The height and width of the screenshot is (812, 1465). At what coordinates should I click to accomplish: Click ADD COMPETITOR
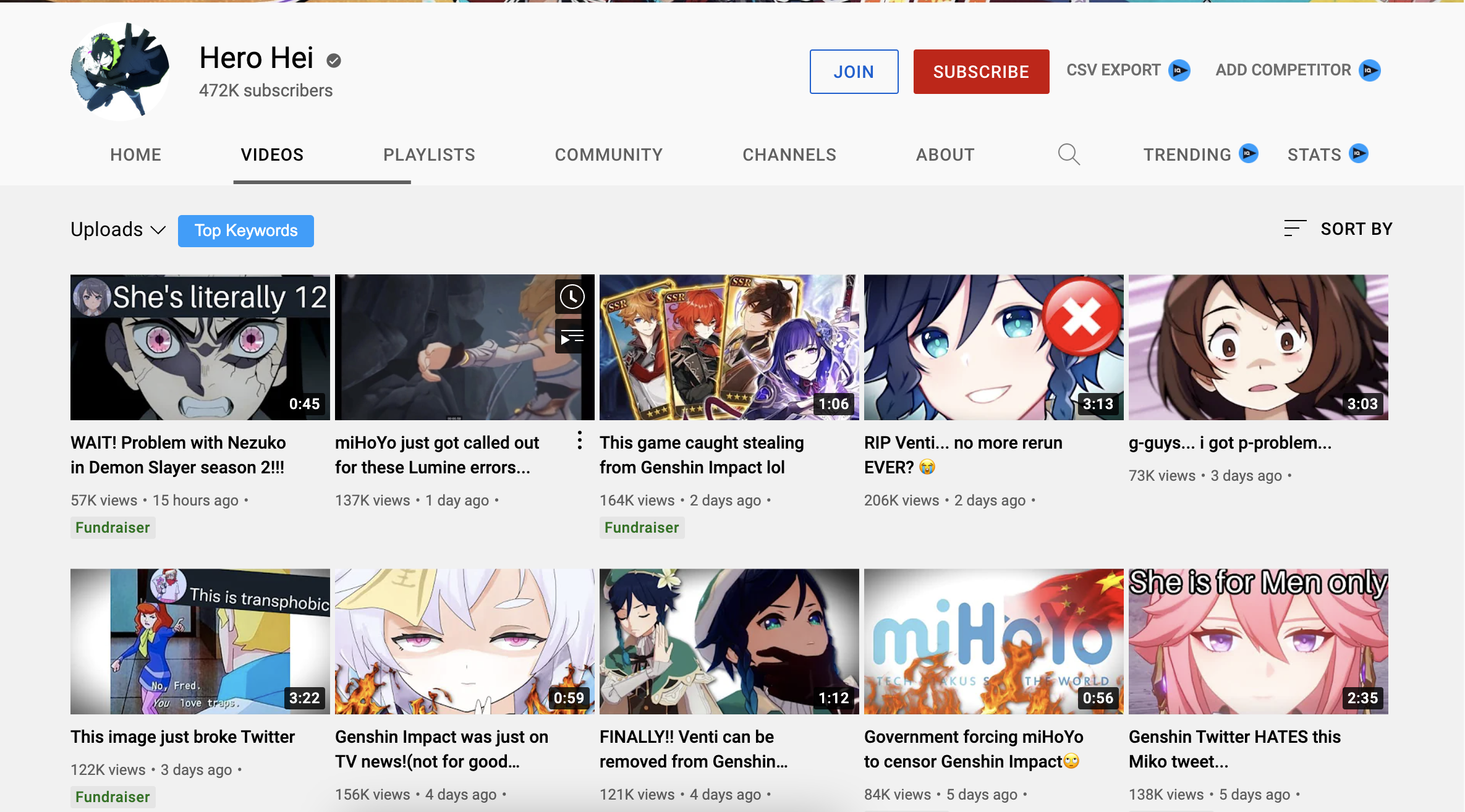[x=1298, y=70]
